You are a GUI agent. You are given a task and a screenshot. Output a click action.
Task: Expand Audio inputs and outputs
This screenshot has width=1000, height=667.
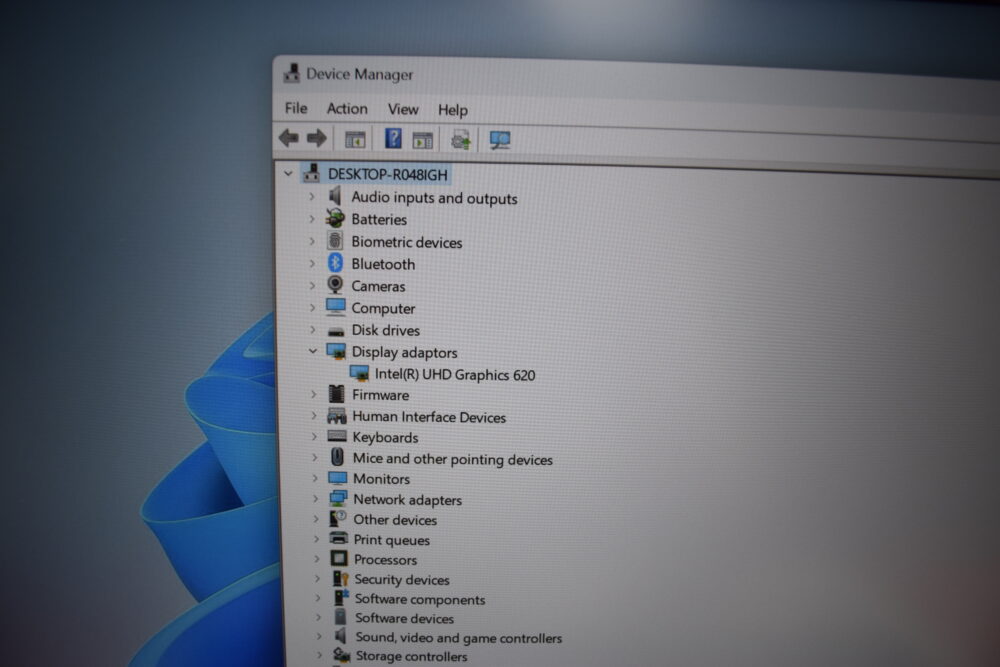312,196
